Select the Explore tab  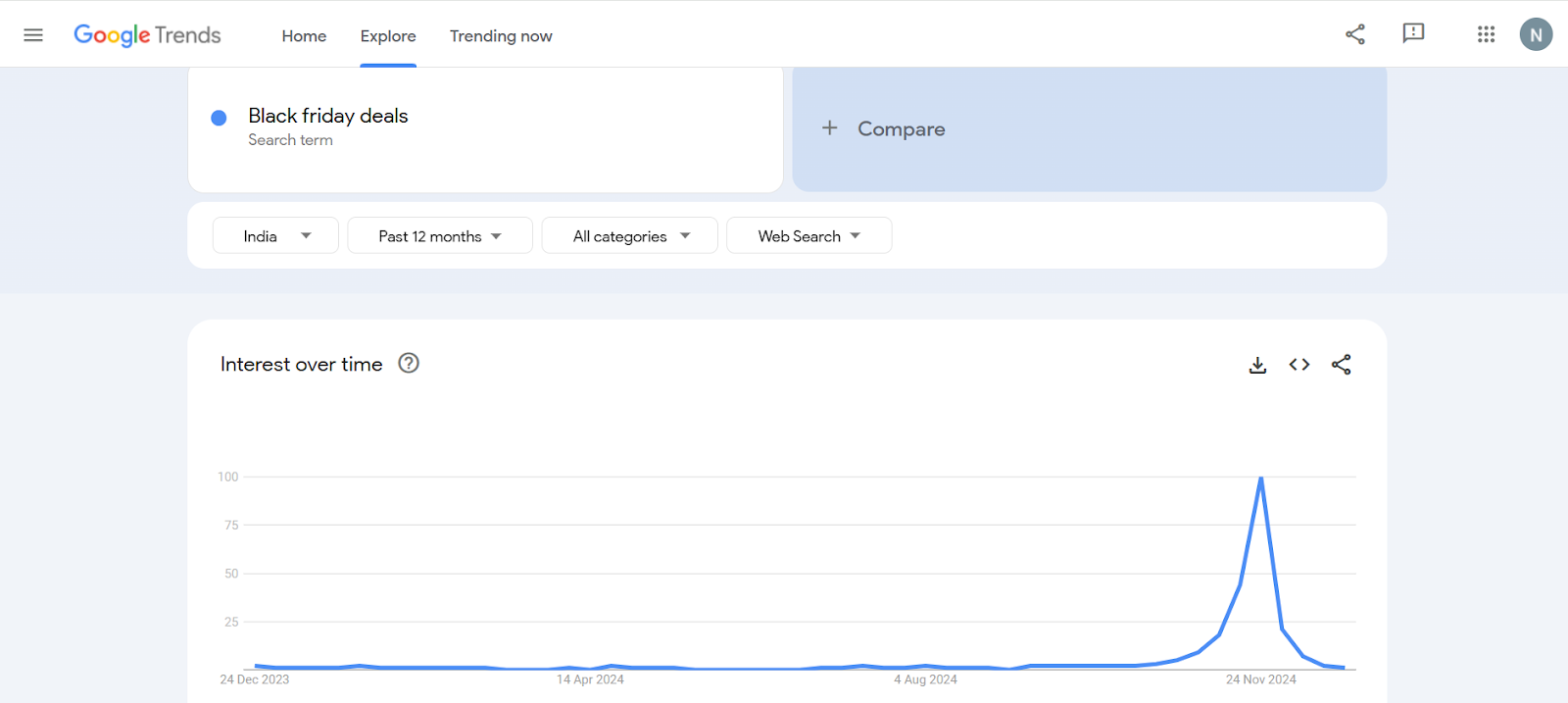[388, 36]
